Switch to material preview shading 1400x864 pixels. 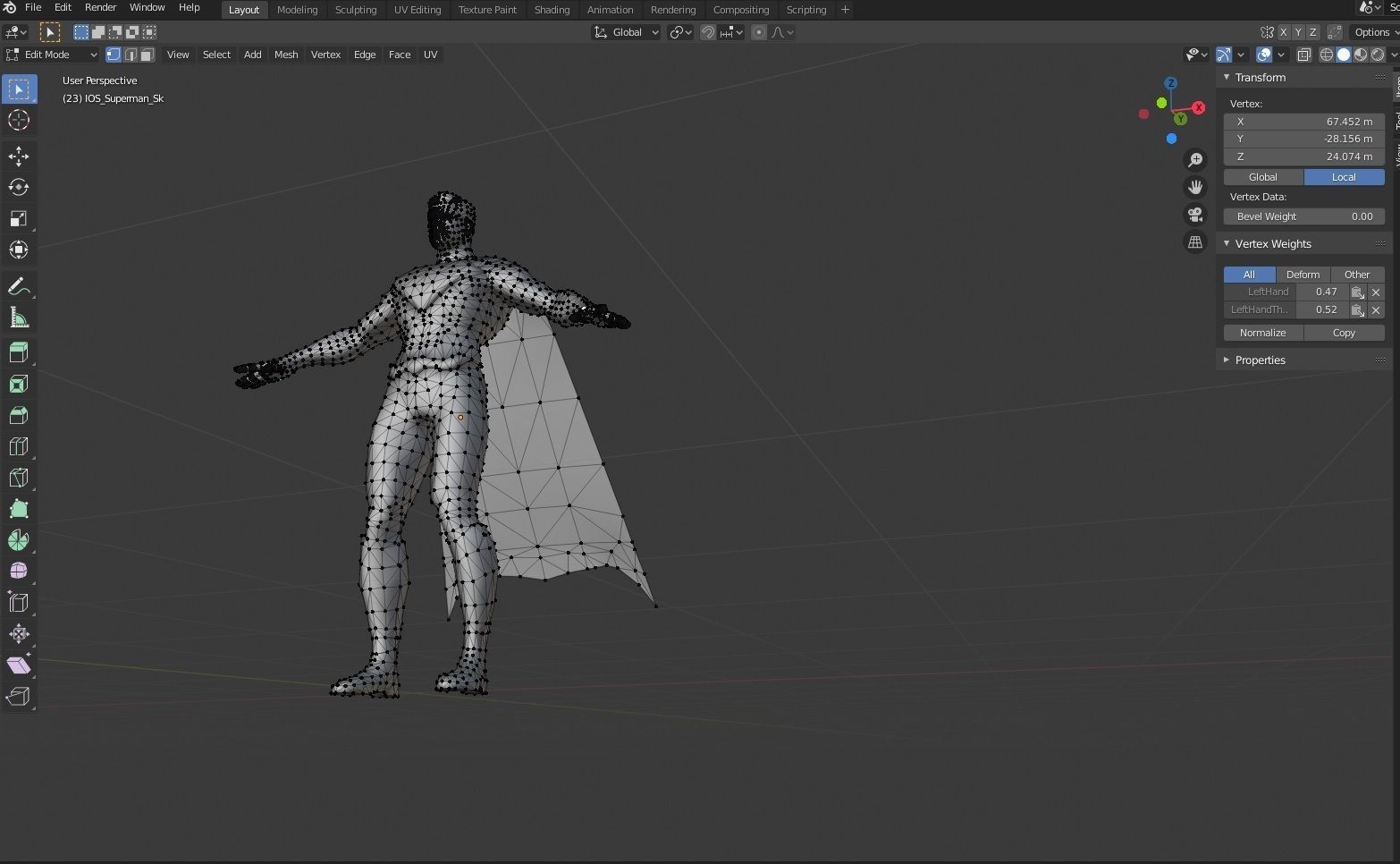(x=1361, y=55)
